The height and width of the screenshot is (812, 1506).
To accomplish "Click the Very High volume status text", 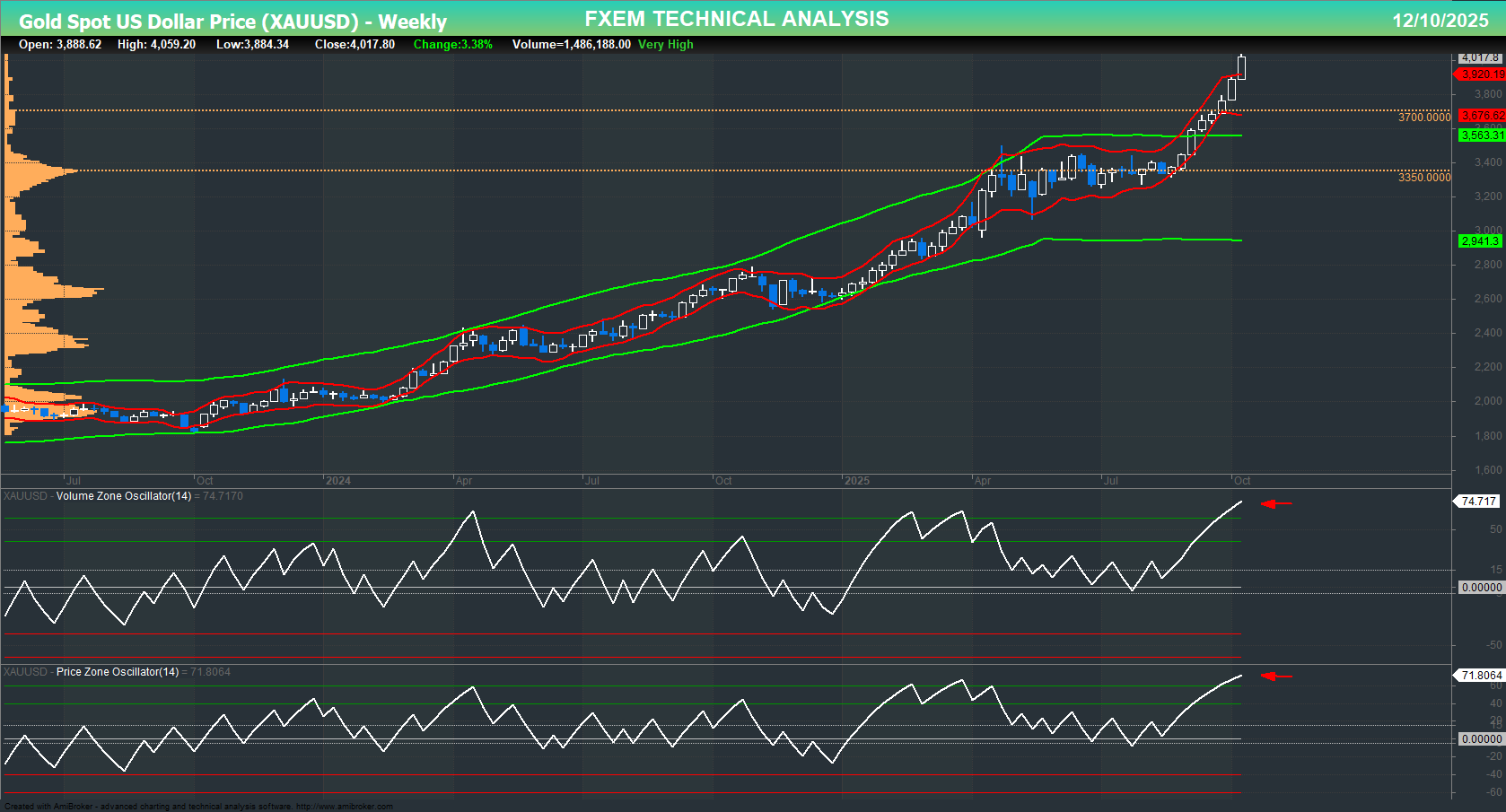I will click(664, 44).
